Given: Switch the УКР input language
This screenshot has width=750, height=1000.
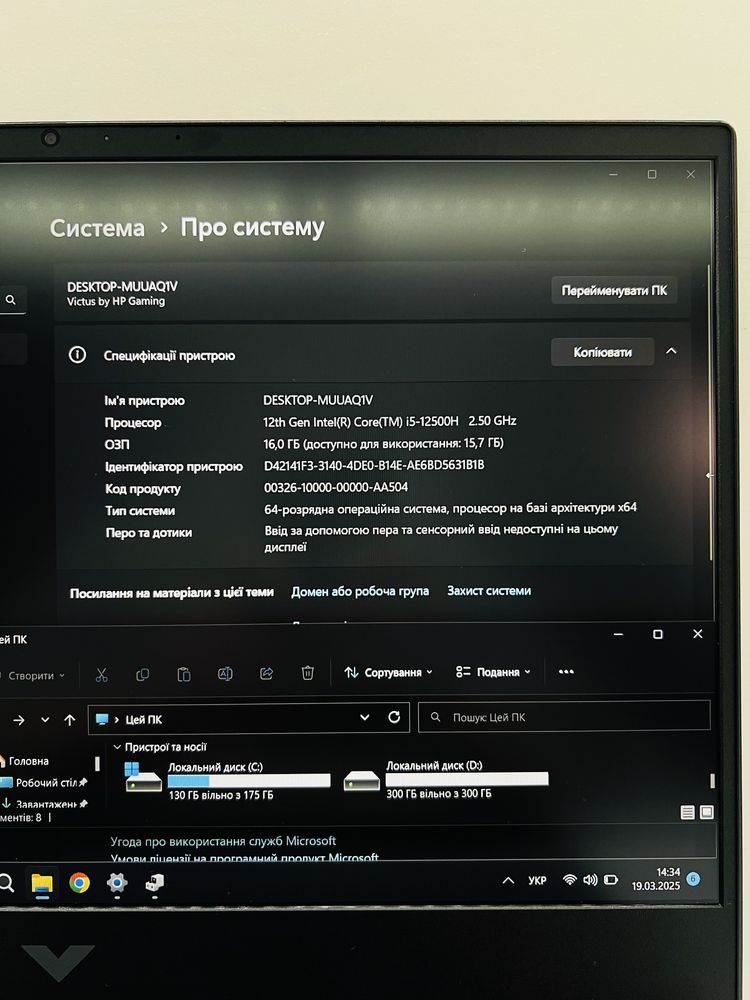Looking at the screenshot, I should point(537,880).
